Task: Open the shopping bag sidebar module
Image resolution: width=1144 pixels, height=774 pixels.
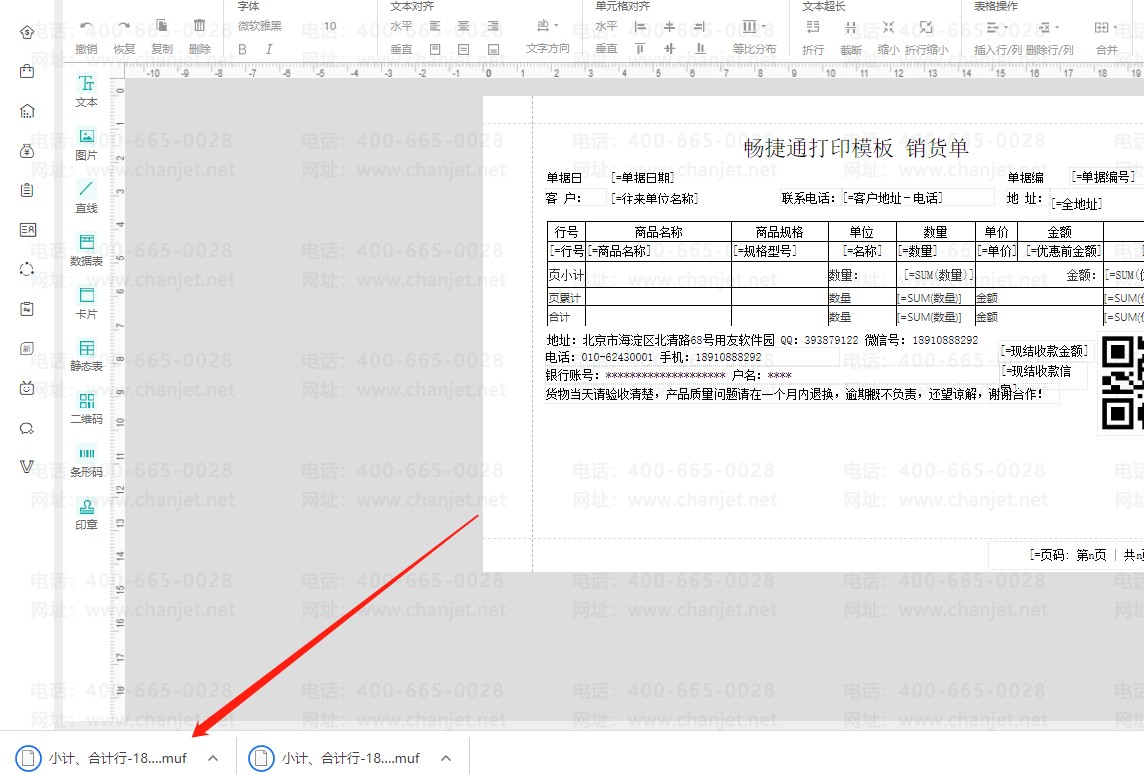Action: point(27,71)
